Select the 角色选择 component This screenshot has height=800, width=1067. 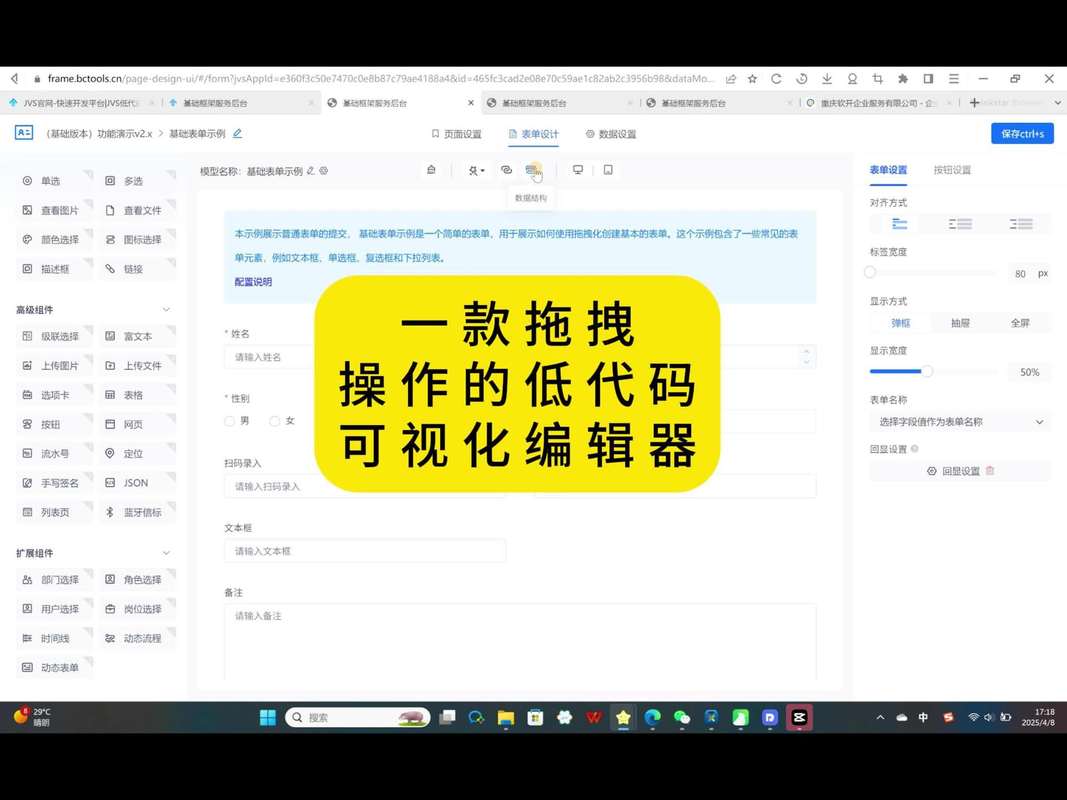137,580
